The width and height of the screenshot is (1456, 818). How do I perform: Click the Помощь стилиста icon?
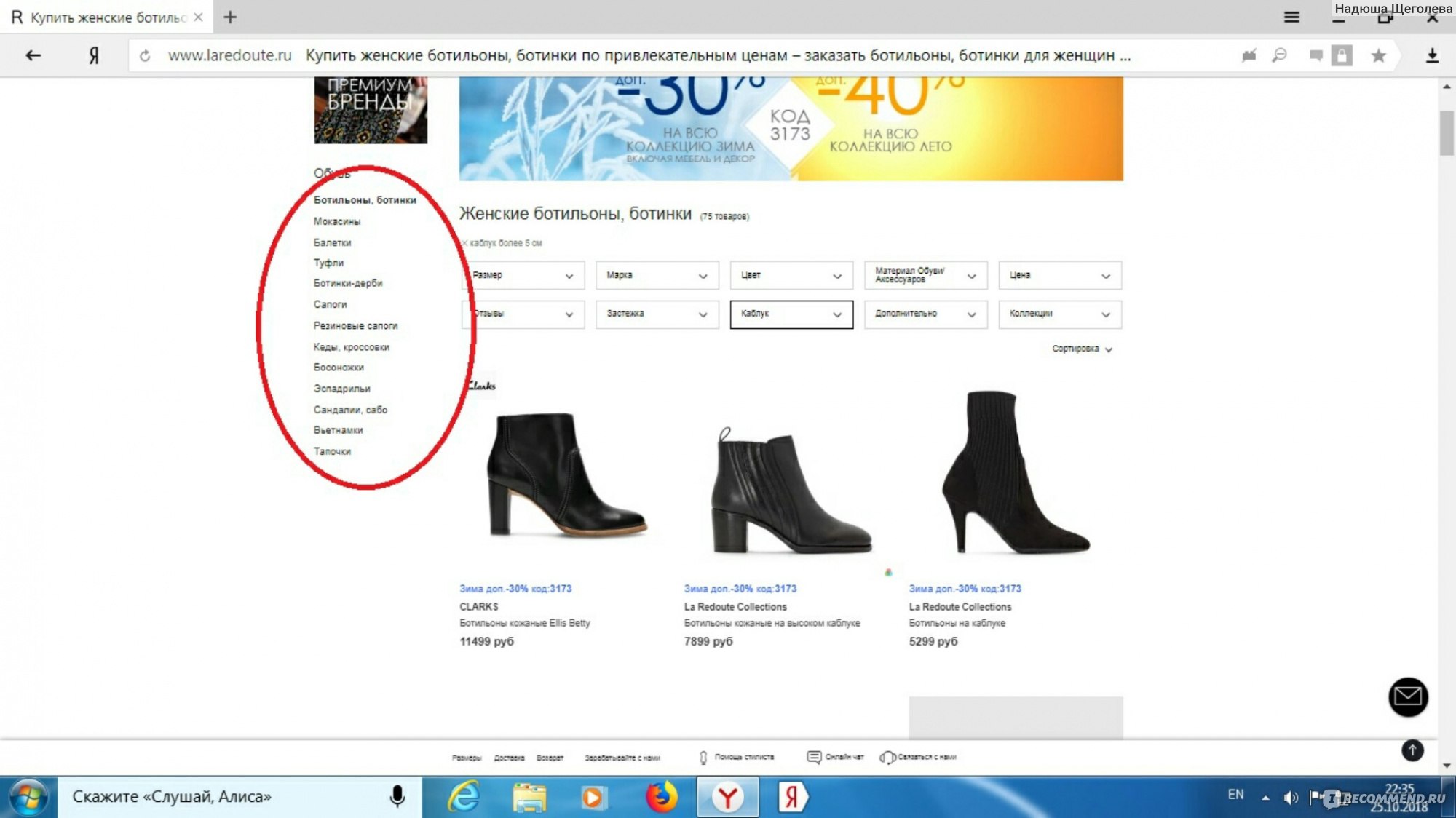pos(703,757)
